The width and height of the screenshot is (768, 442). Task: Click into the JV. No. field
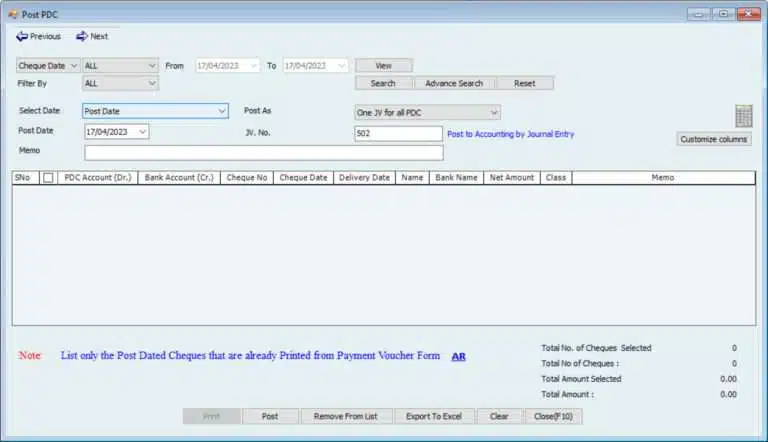pos(398,133)
